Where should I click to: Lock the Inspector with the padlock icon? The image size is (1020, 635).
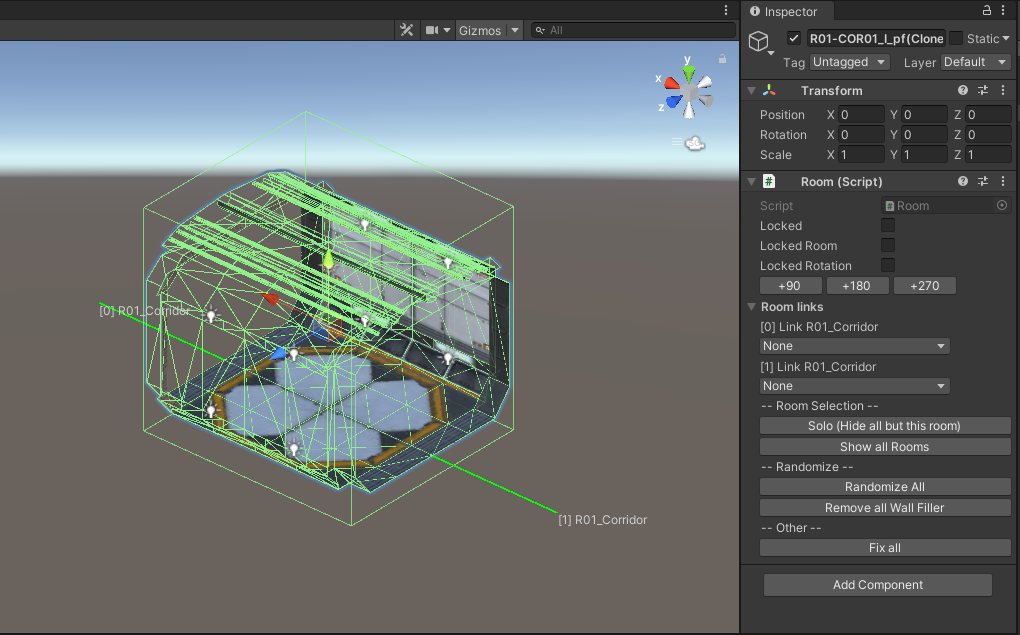987,11
